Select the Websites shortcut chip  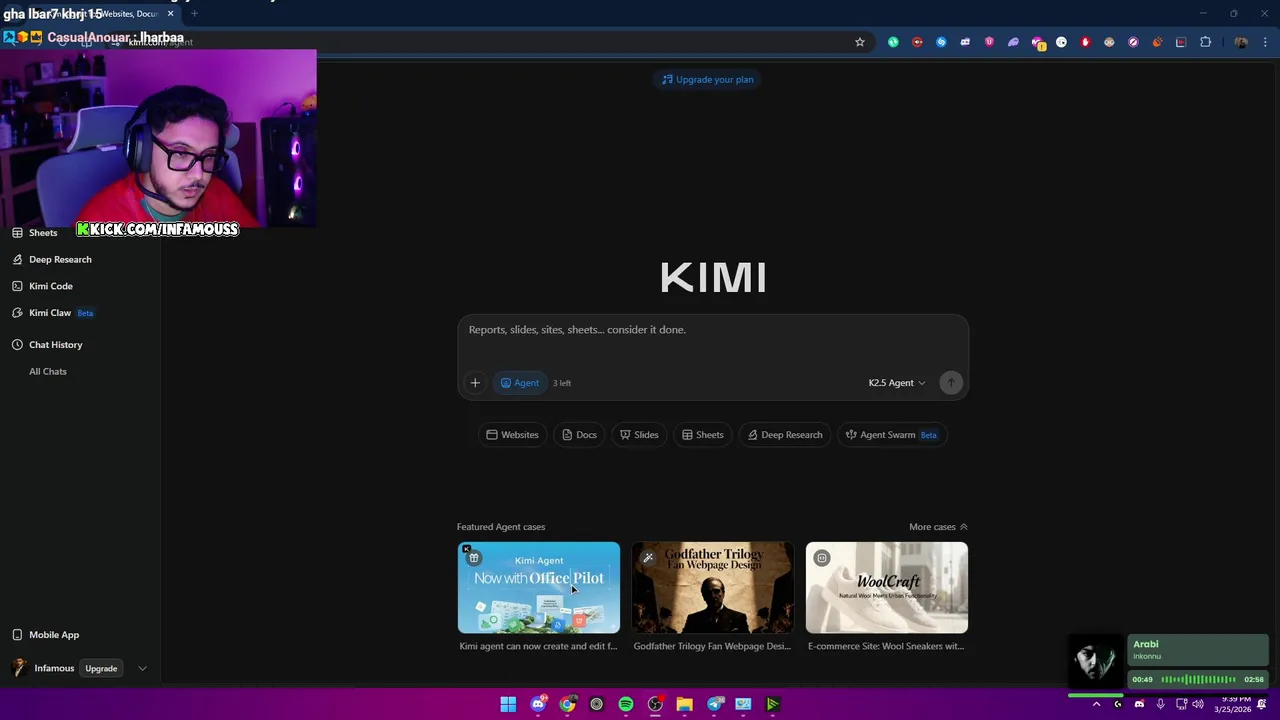tap(512, 435)
